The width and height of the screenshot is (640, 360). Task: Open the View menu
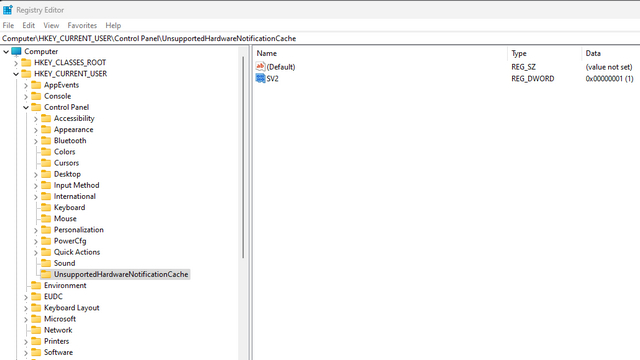point(51,25)
